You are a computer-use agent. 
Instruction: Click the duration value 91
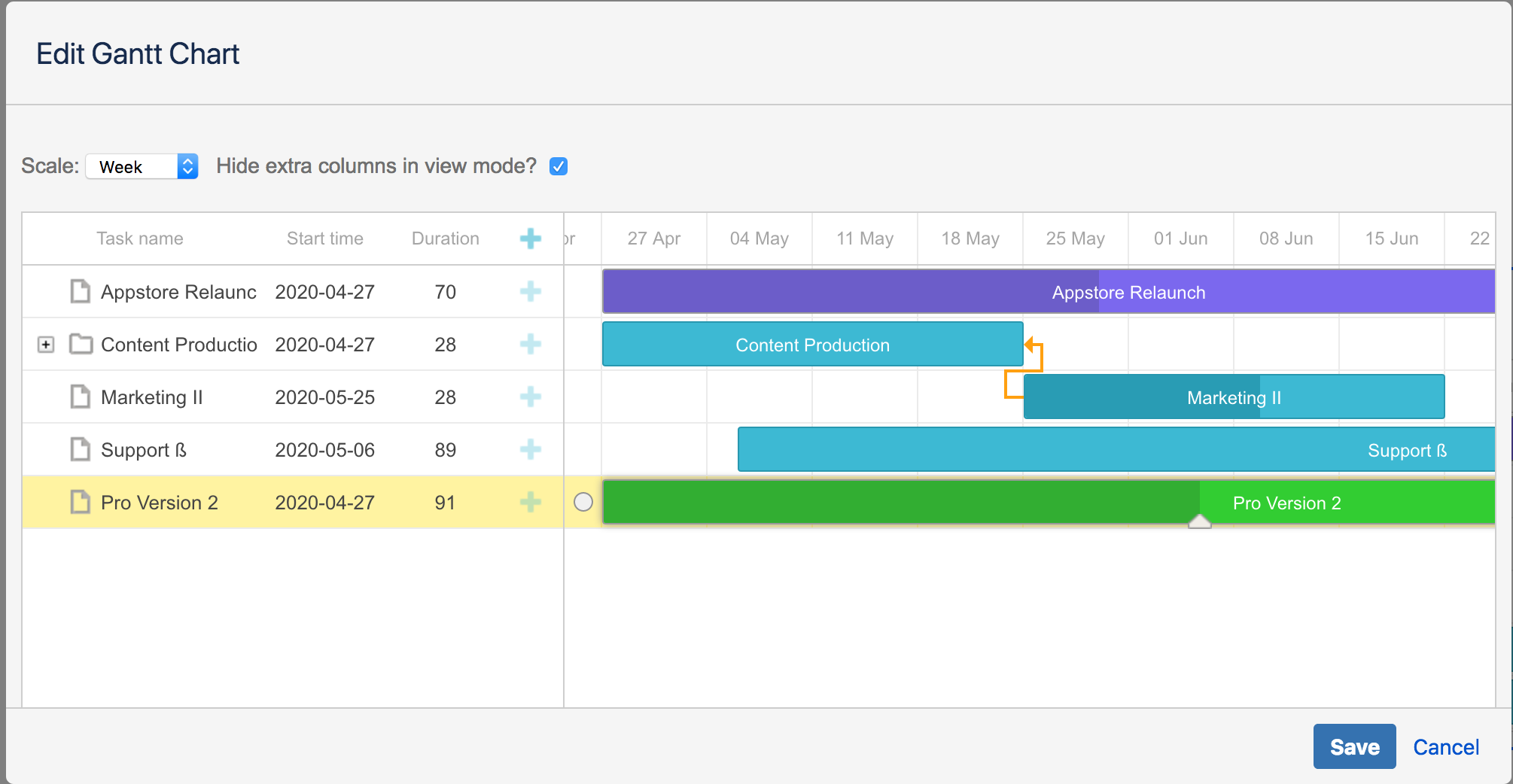(x=446, y=503)
